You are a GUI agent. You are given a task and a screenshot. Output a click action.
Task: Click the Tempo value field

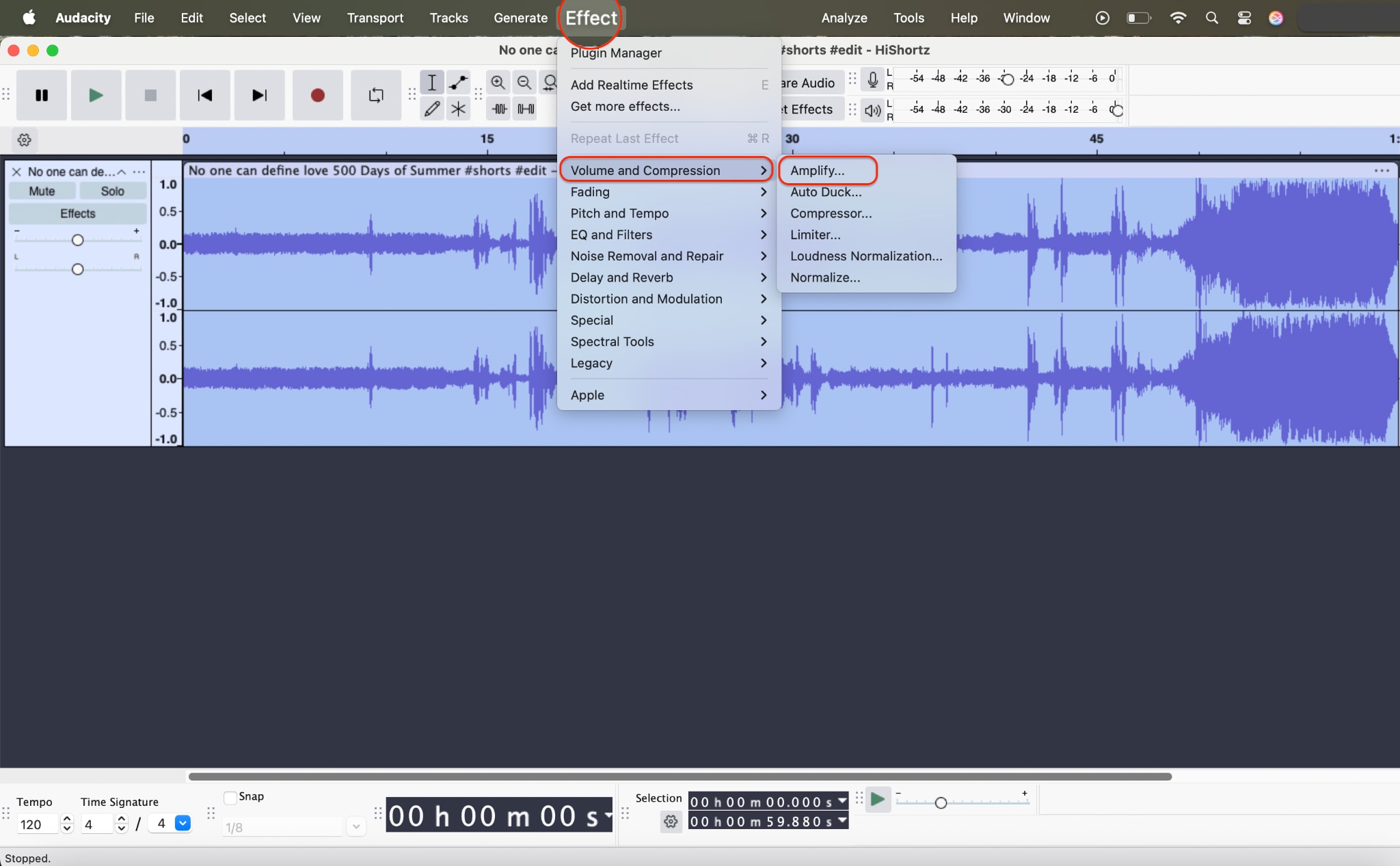coord(38,824)
